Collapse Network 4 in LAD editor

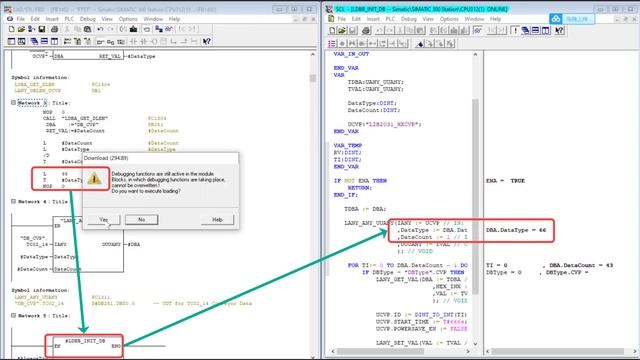click(13, 201)
